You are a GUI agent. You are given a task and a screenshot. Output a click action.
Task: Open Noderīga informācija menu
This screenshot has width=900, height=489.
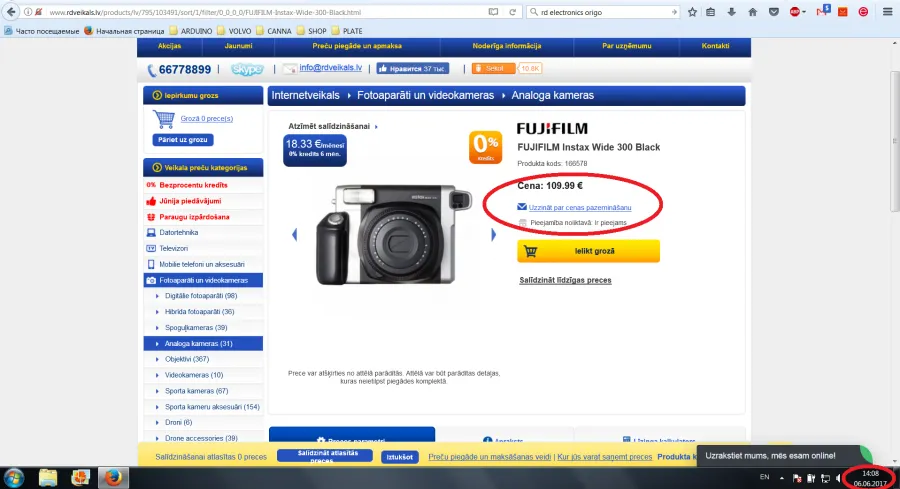point(507,46)
